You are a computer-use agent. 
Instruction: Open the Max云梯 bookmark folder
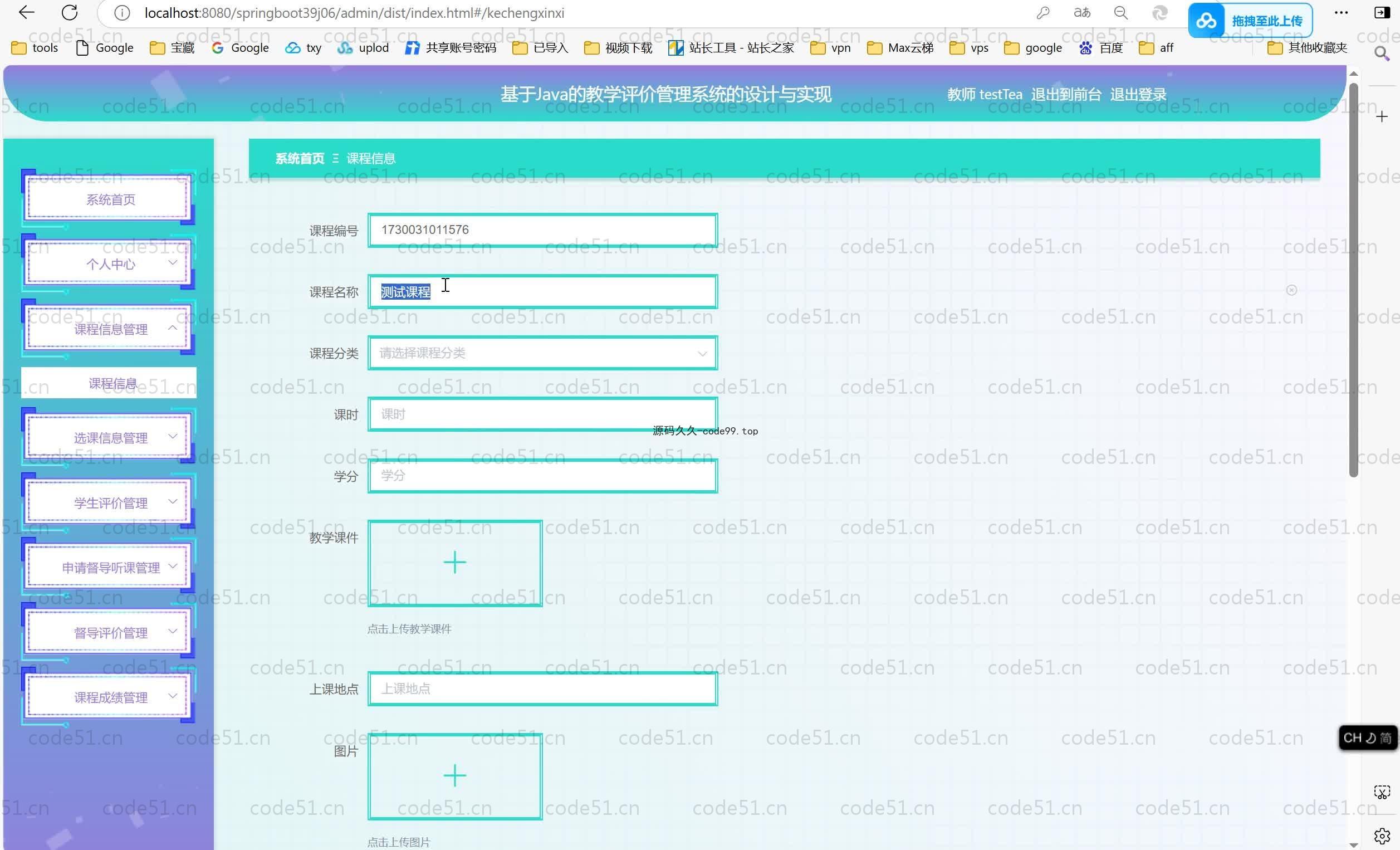pyautogui.click(x=900, y=48)
